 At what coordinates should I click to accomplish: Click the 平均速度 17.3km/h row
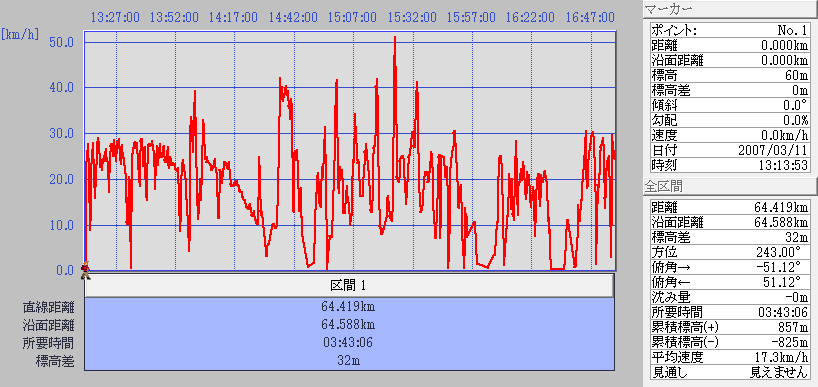pos(730,358)
